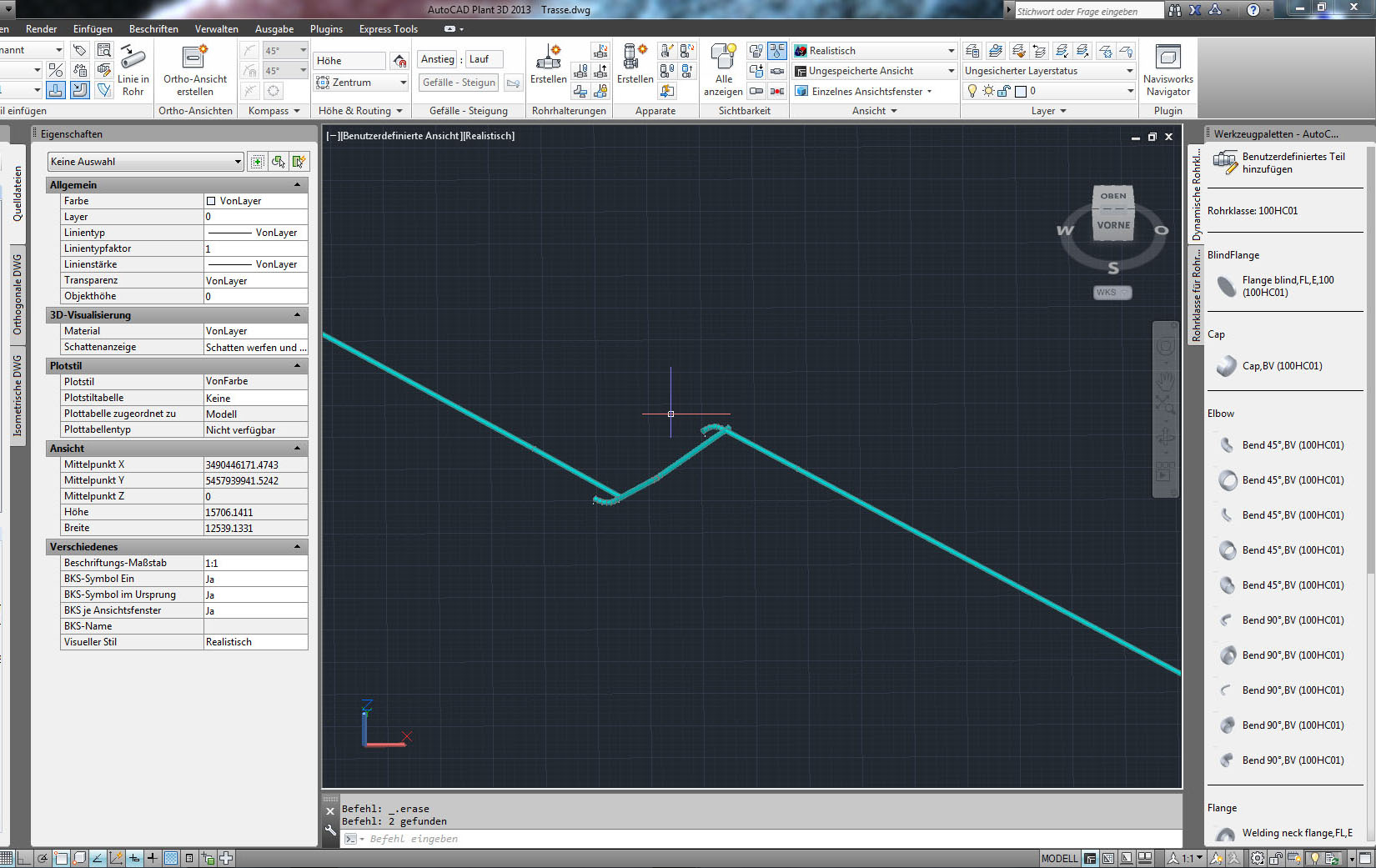
Task: Open the Verwalten ribbon tab
Action: (x=217, y=29)
